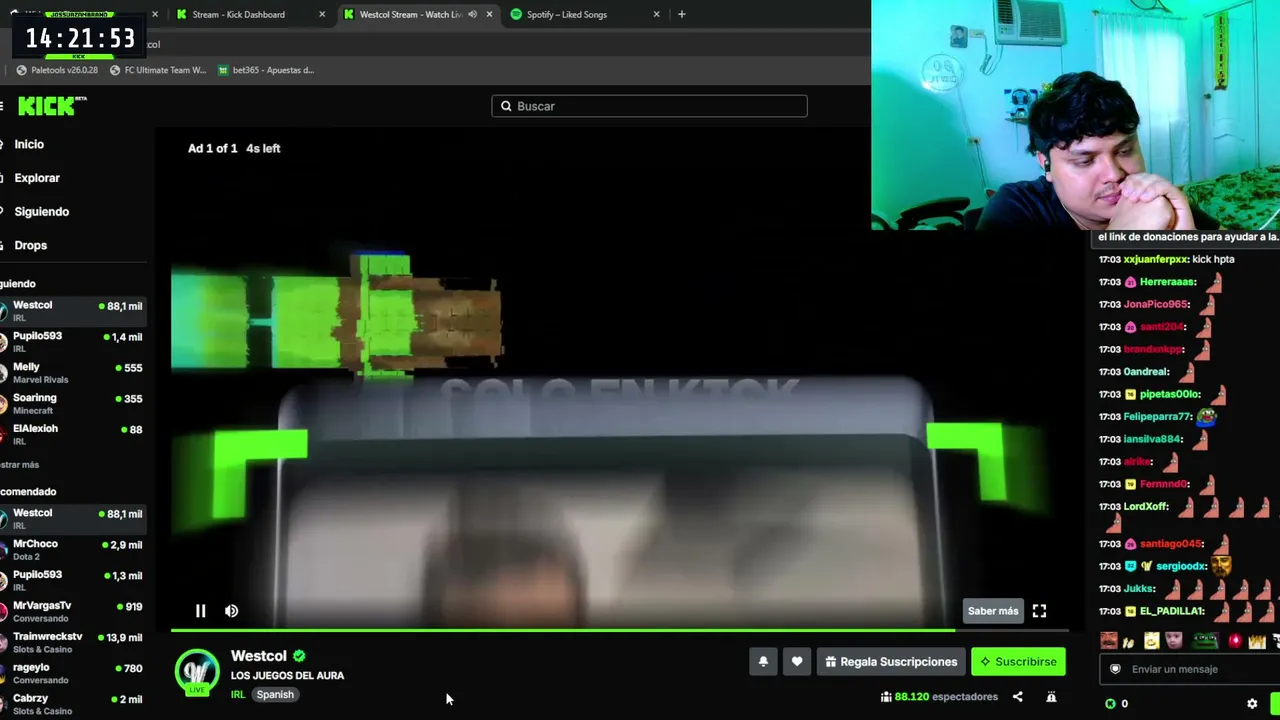Click the report siren icon below Suscribirse
1280x720 pixels.
1051,697
